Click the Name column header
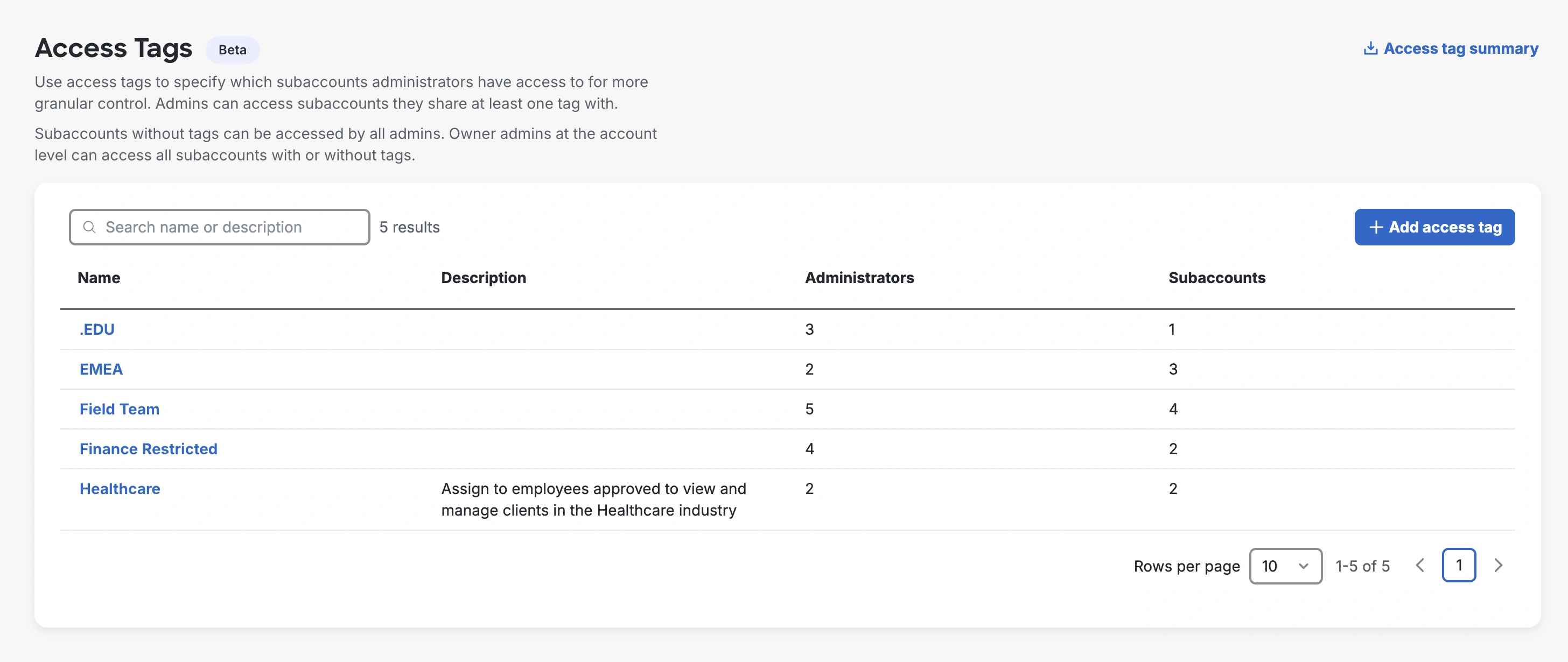 (99, 278)
